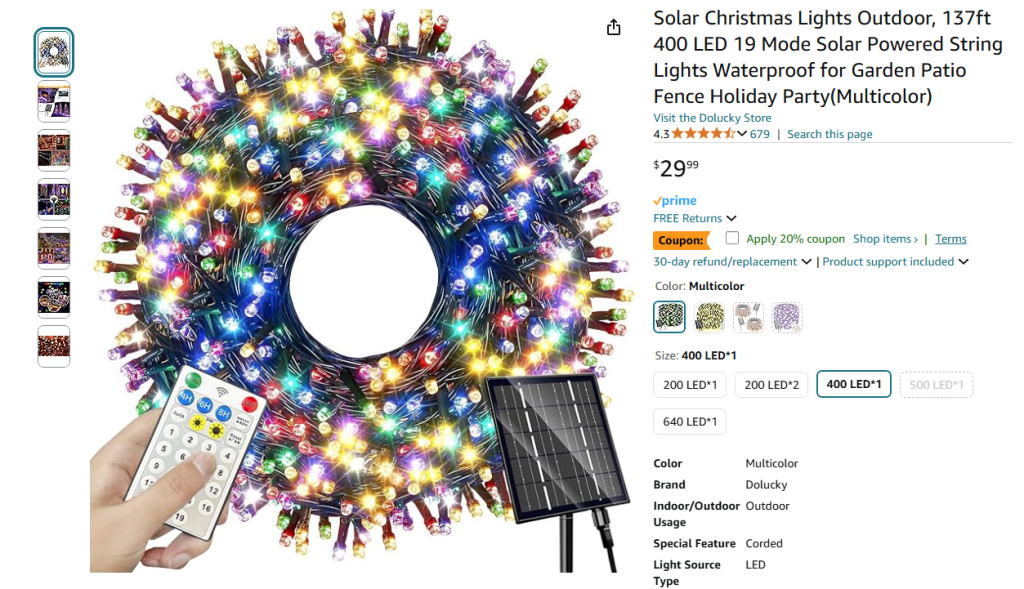Choose the 200 LED*1 size option
Screen dimensions: 1024x589
coord(690,385)
